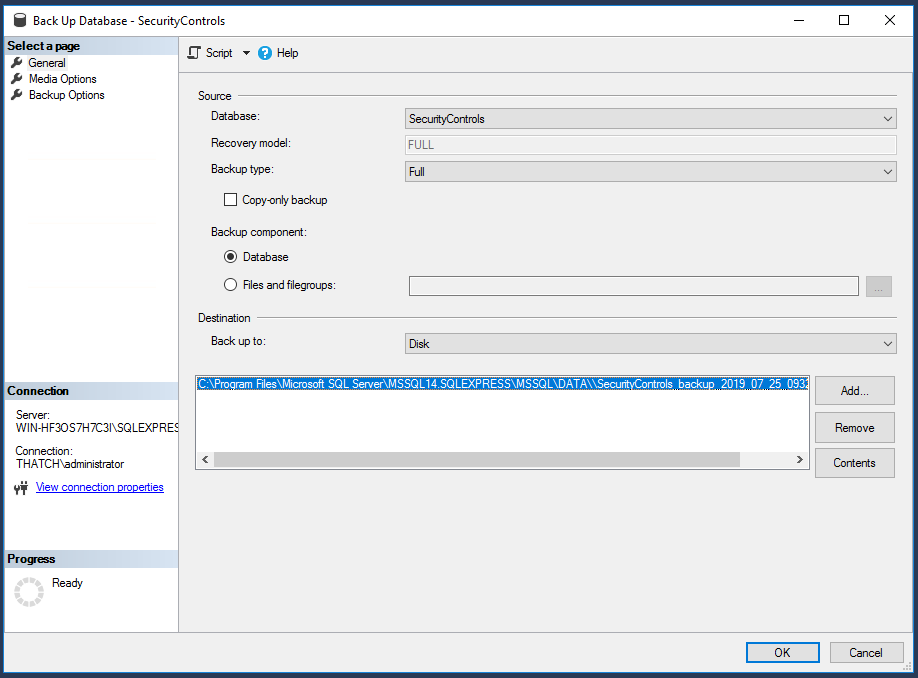Click the icon next to View connection properties

click(20, 487)
